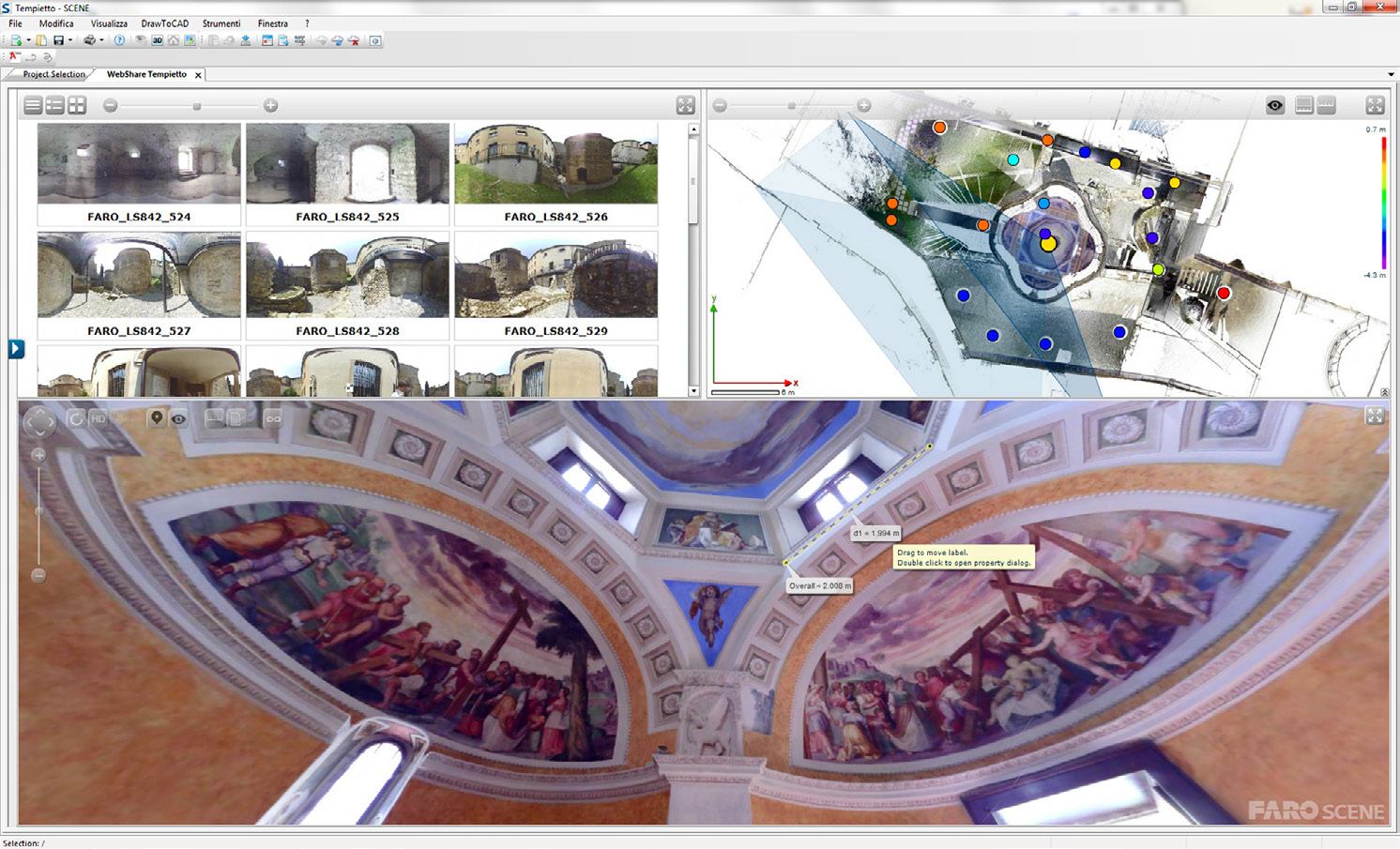Click the blue help question mark icon
This screenshot has height=849, width=1400.
tap(119, 41)
